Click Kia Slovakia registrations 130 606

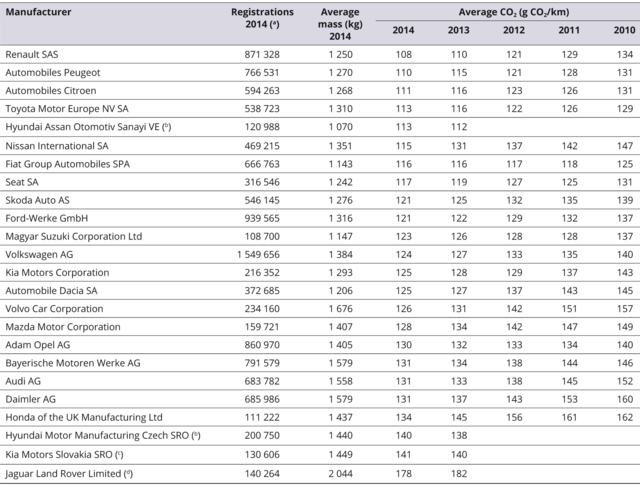262,455
